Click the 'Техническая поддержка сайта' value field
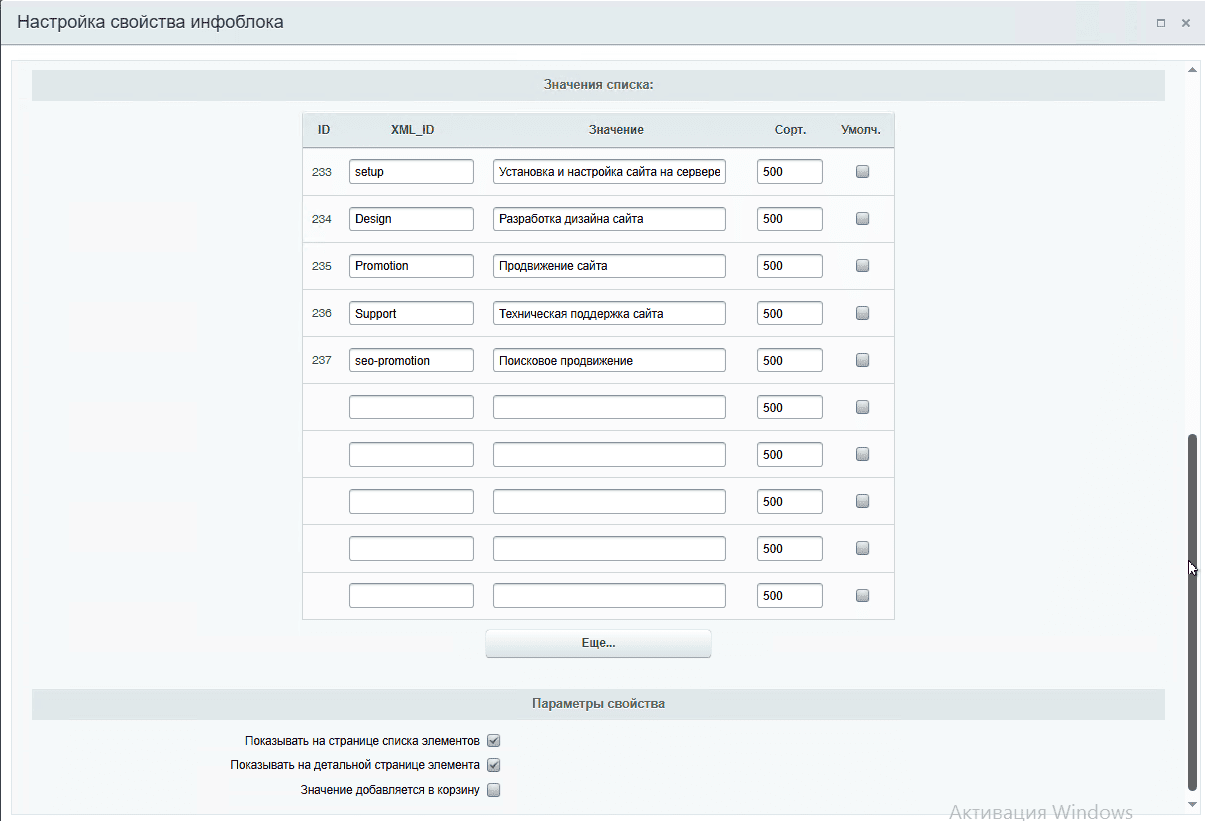 609,313
